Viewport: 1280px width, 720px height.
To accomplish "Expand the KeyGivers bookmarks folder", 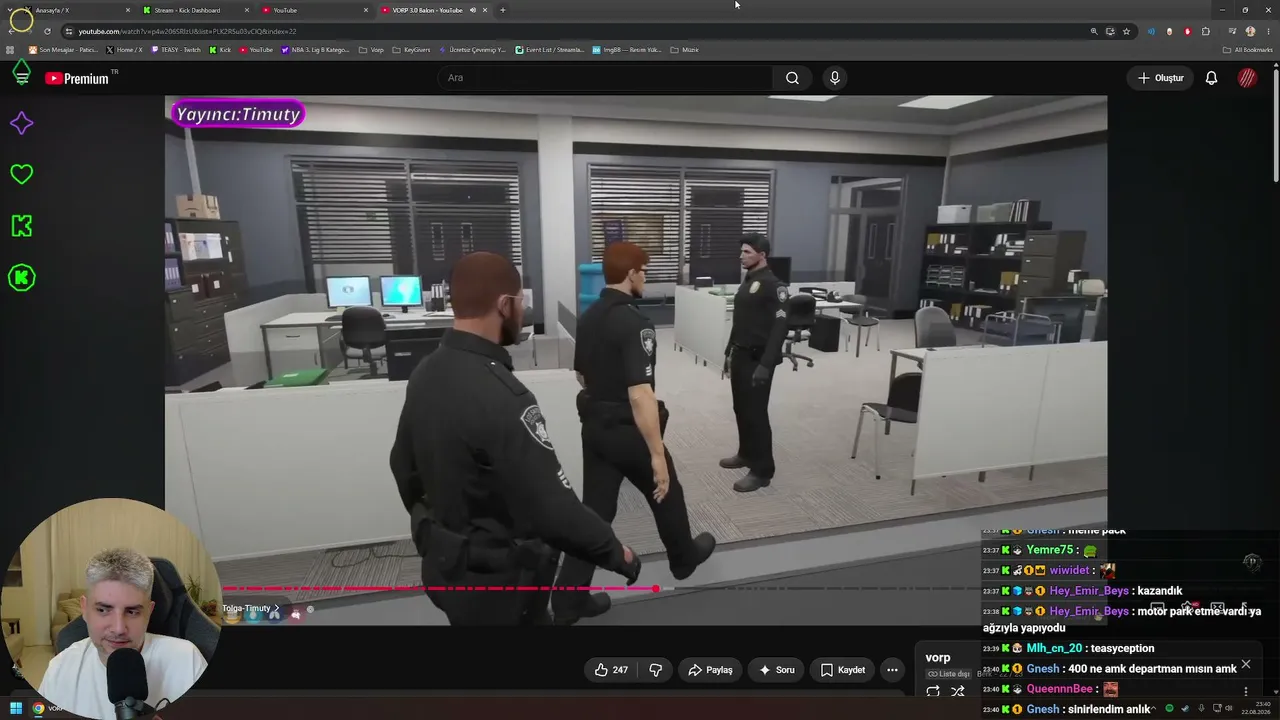I will [411, 49].
